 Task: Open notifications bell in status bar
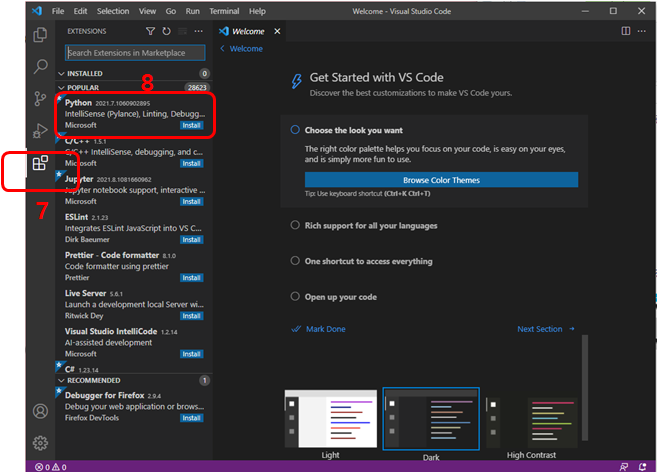(x=642, y=467)
